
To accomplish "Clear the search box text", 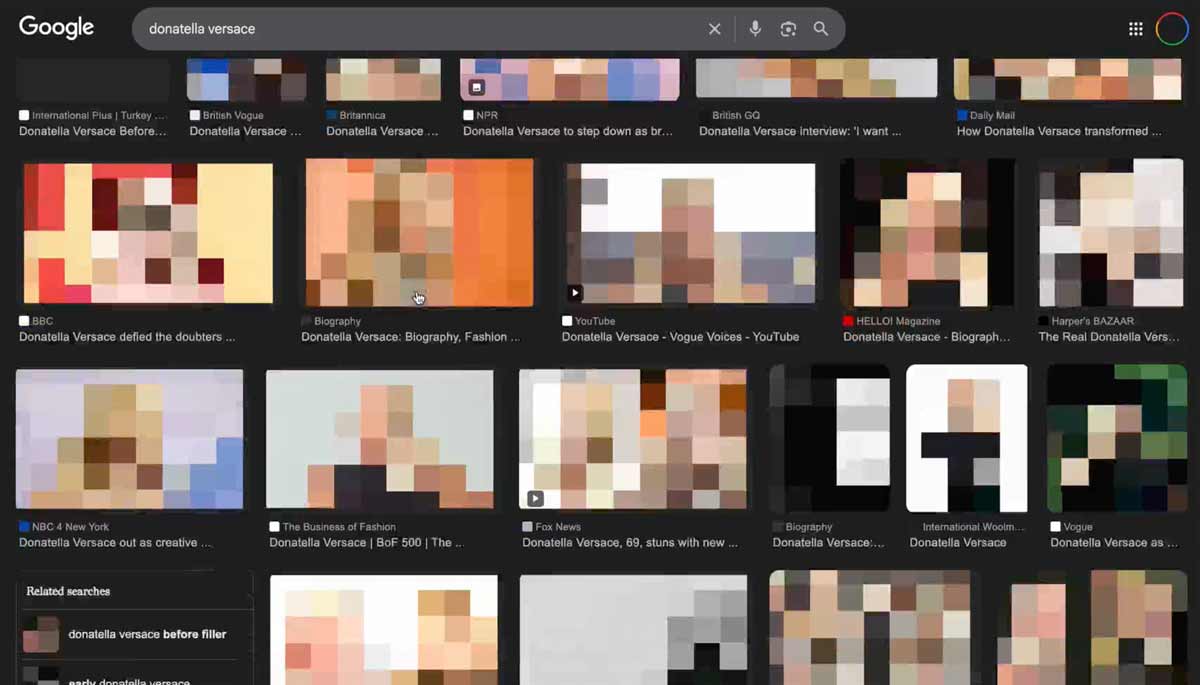I will (x=714, y=29).
